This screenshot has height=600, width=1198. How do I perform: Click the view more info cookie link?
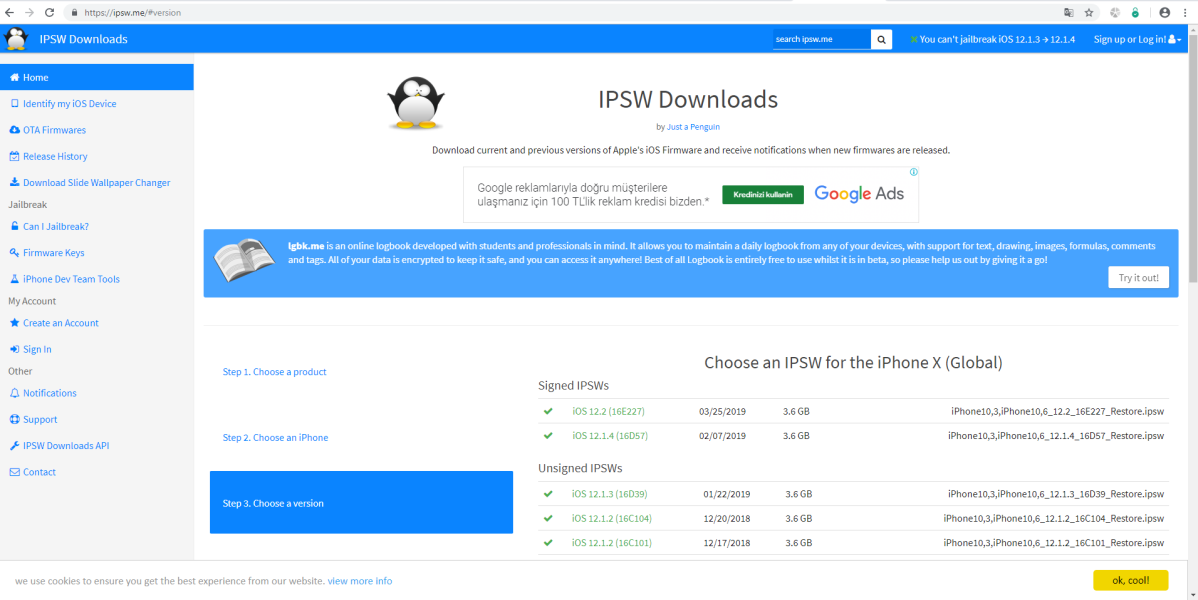coord(359,581)
